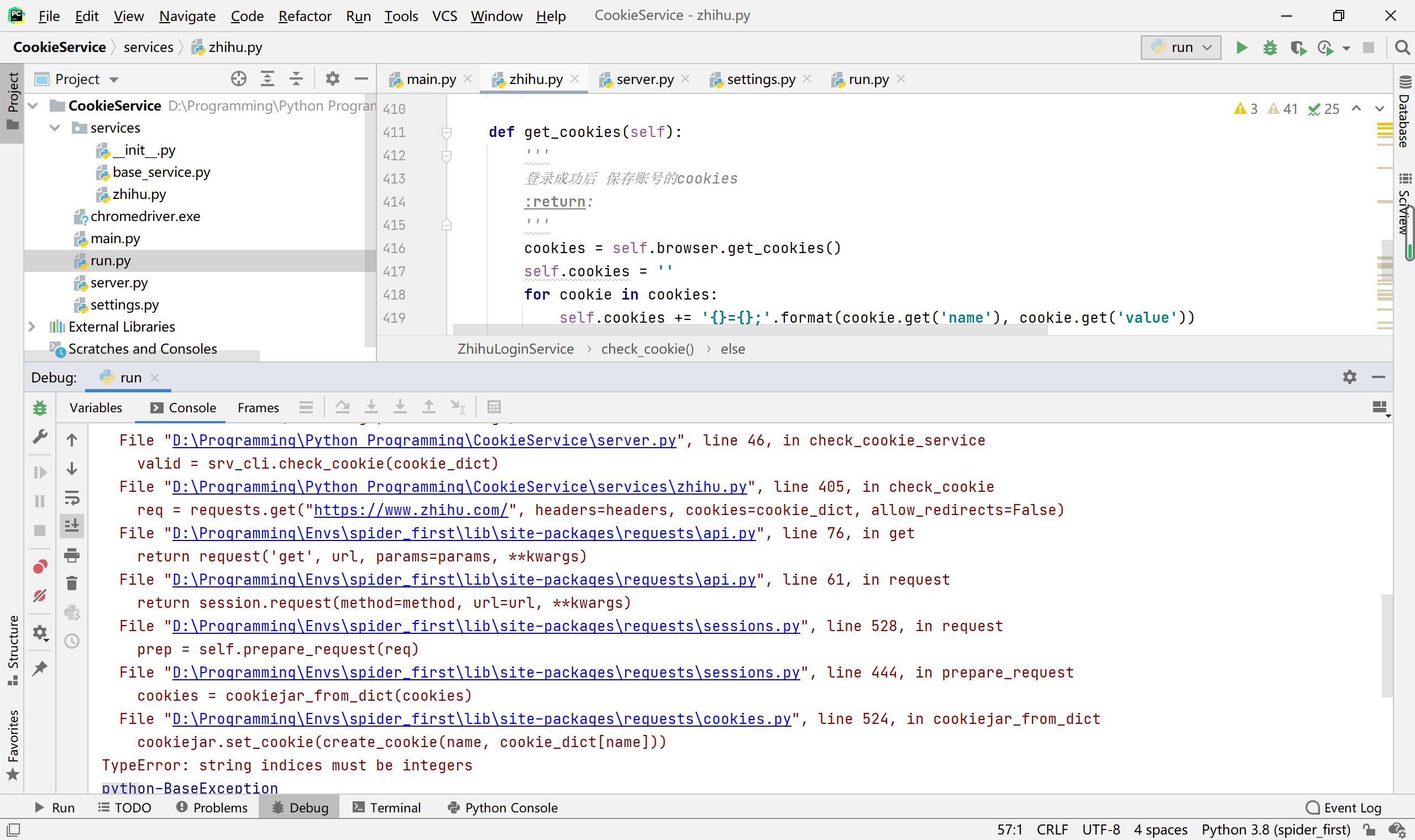Viewport: 1415px width, 840px height.
Task: Click the editor horizontal scrollbar
Action: tap(750, 329)
